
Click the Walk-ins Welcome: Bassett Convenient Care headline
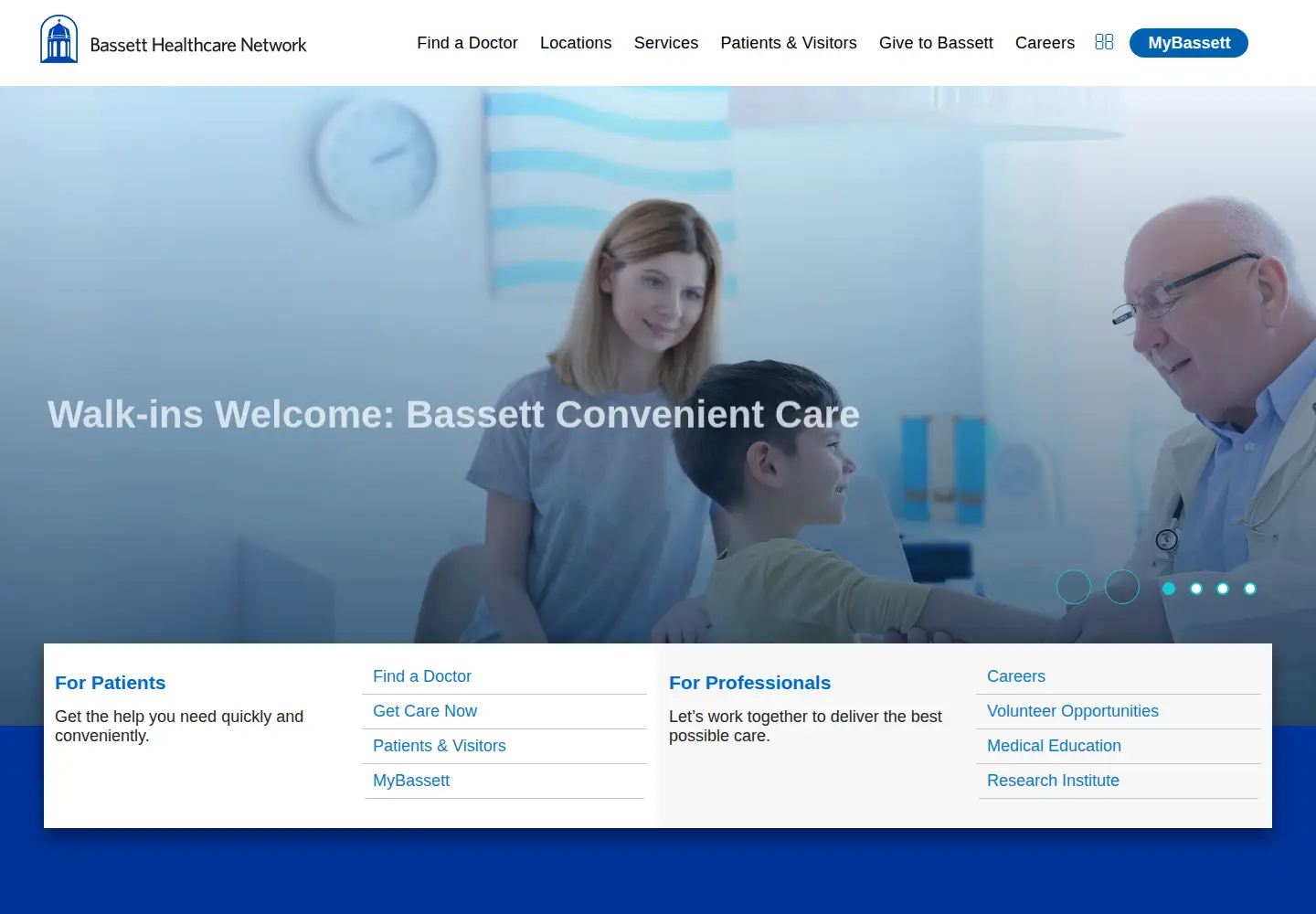point(453,414)
